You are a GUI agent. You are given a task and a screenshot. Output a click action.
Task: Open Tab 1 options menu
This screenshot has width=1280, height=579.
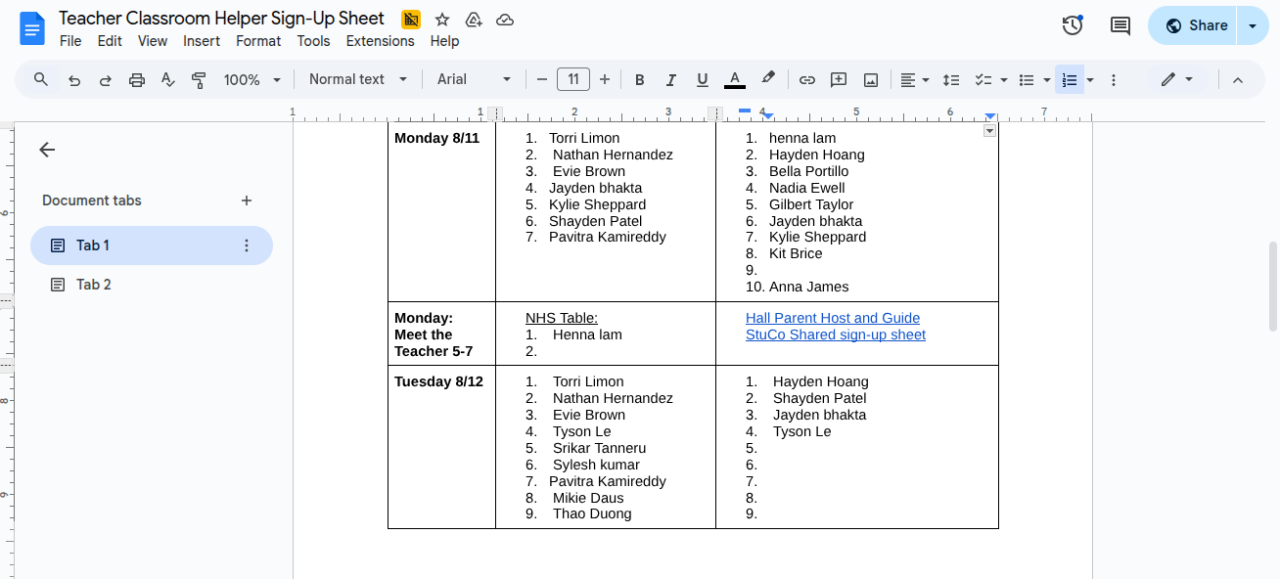[x=247, y=245]
